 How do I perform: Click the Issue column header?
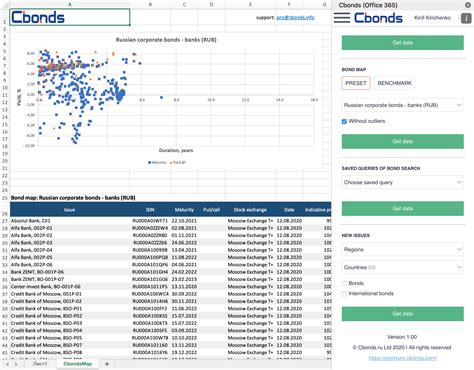tap(70, 210)
